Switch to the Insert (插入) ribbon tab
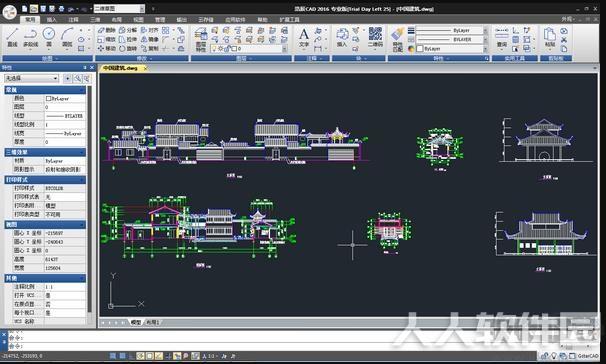The image size is (606, 364). tap(51, 19)
